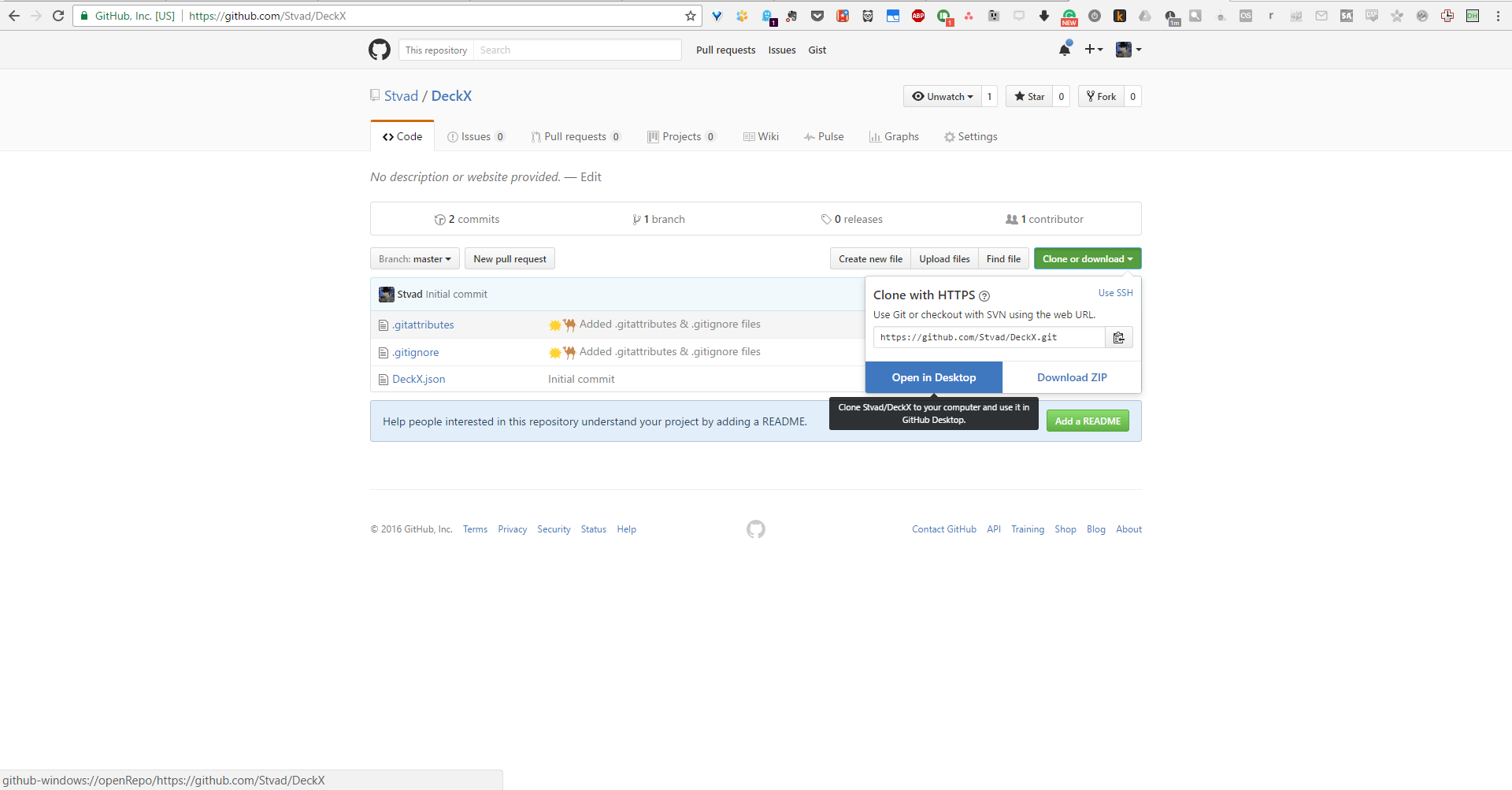1512x790 pixels.
Task: Switch to the Graphs tab
Action: click(894, 136)
